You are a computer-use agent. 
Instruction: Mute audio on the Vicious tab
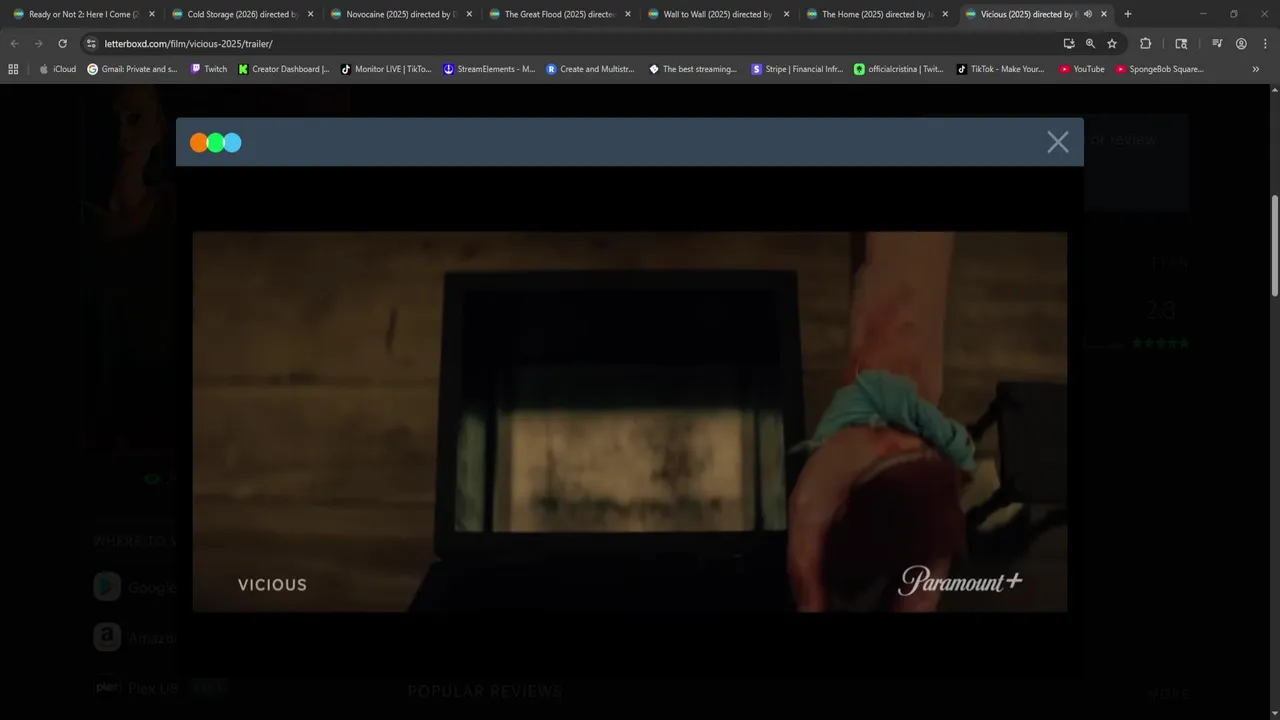[x=1087, y=14]
